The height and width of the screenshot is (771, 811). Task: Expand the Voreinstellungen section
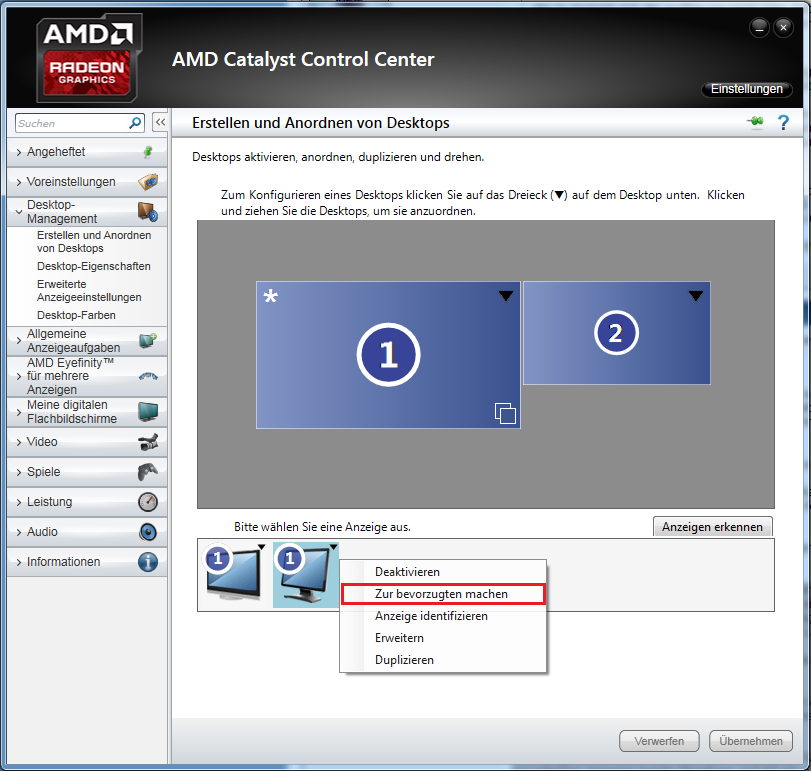click(19, 182)
